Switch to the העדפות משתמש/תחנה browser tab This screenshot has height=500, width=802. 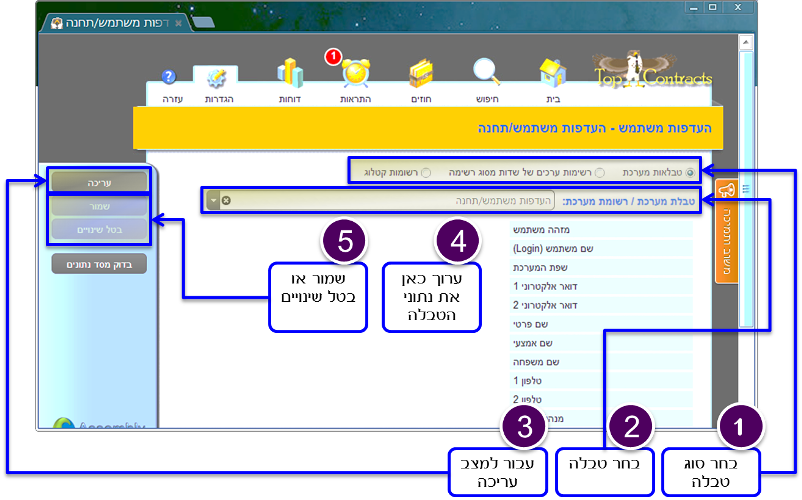click(117, 23)
